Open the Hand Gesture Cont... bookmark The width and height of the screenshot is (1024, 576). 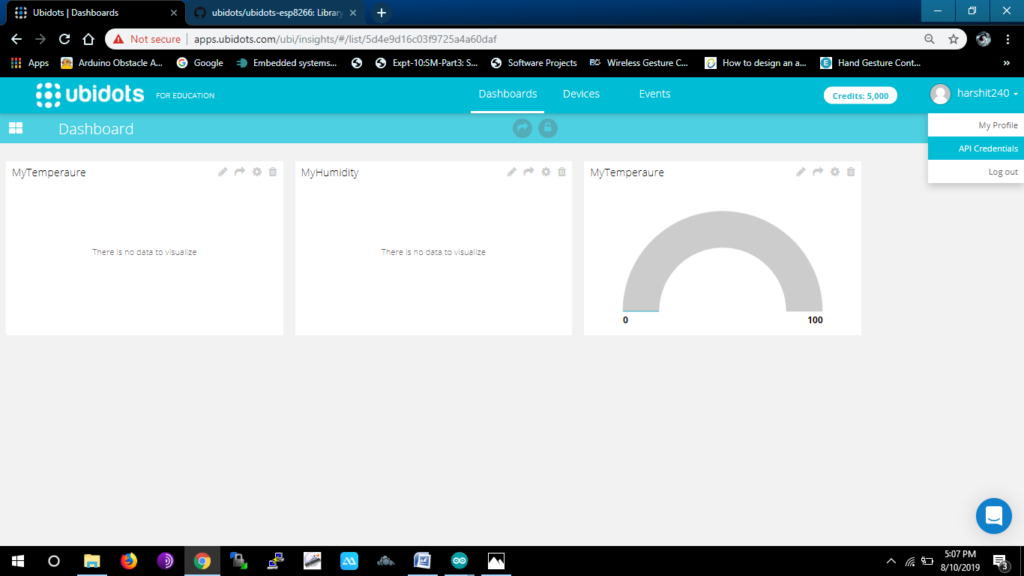click(871, 63)
